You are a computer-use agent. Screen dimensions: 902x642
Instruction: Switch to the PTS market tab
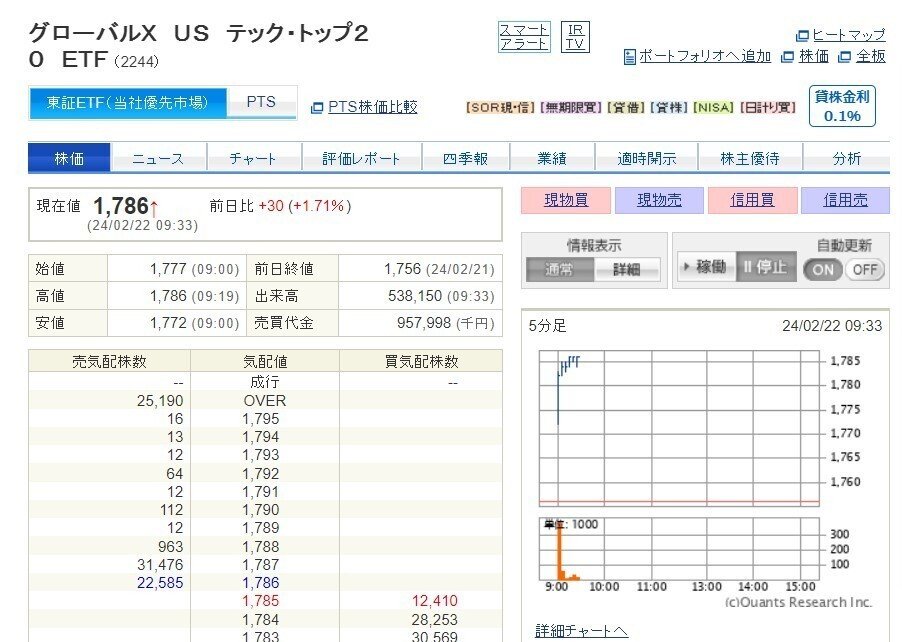[x=262, y=102]
